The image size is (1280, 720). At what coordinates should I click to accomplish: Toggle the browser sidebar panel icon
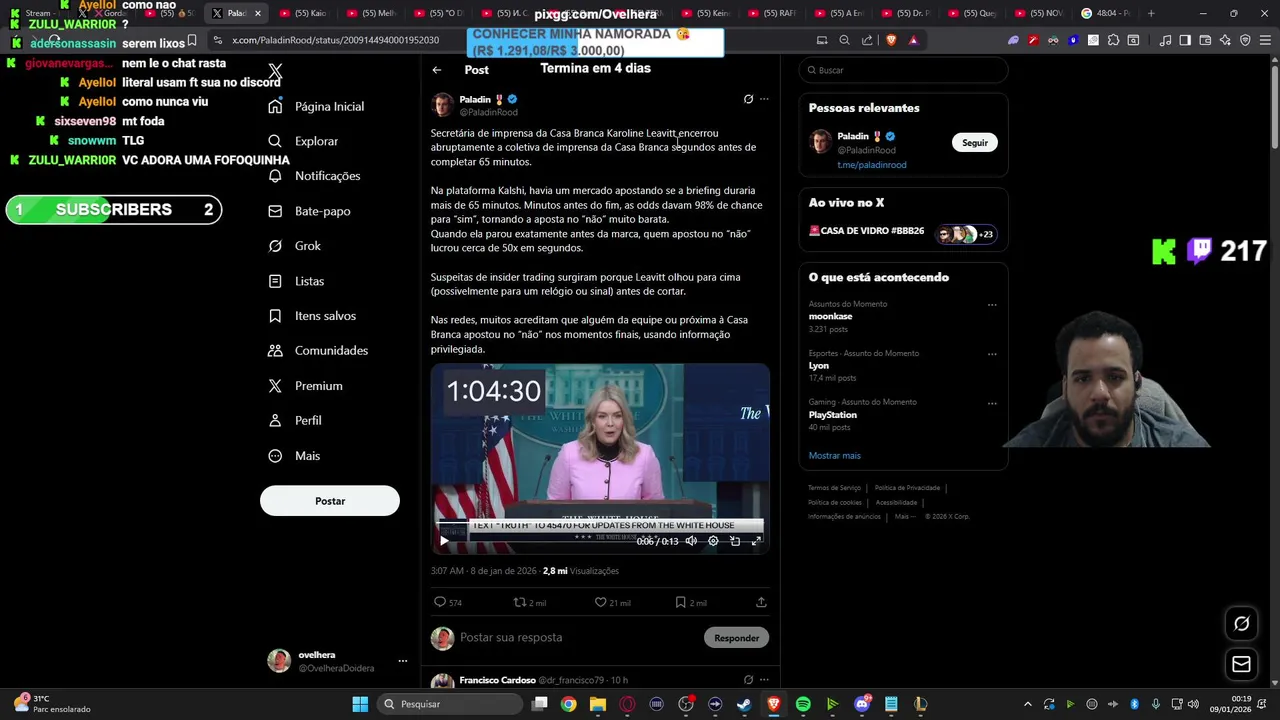pyautogui.click(x=1185, y=40)
